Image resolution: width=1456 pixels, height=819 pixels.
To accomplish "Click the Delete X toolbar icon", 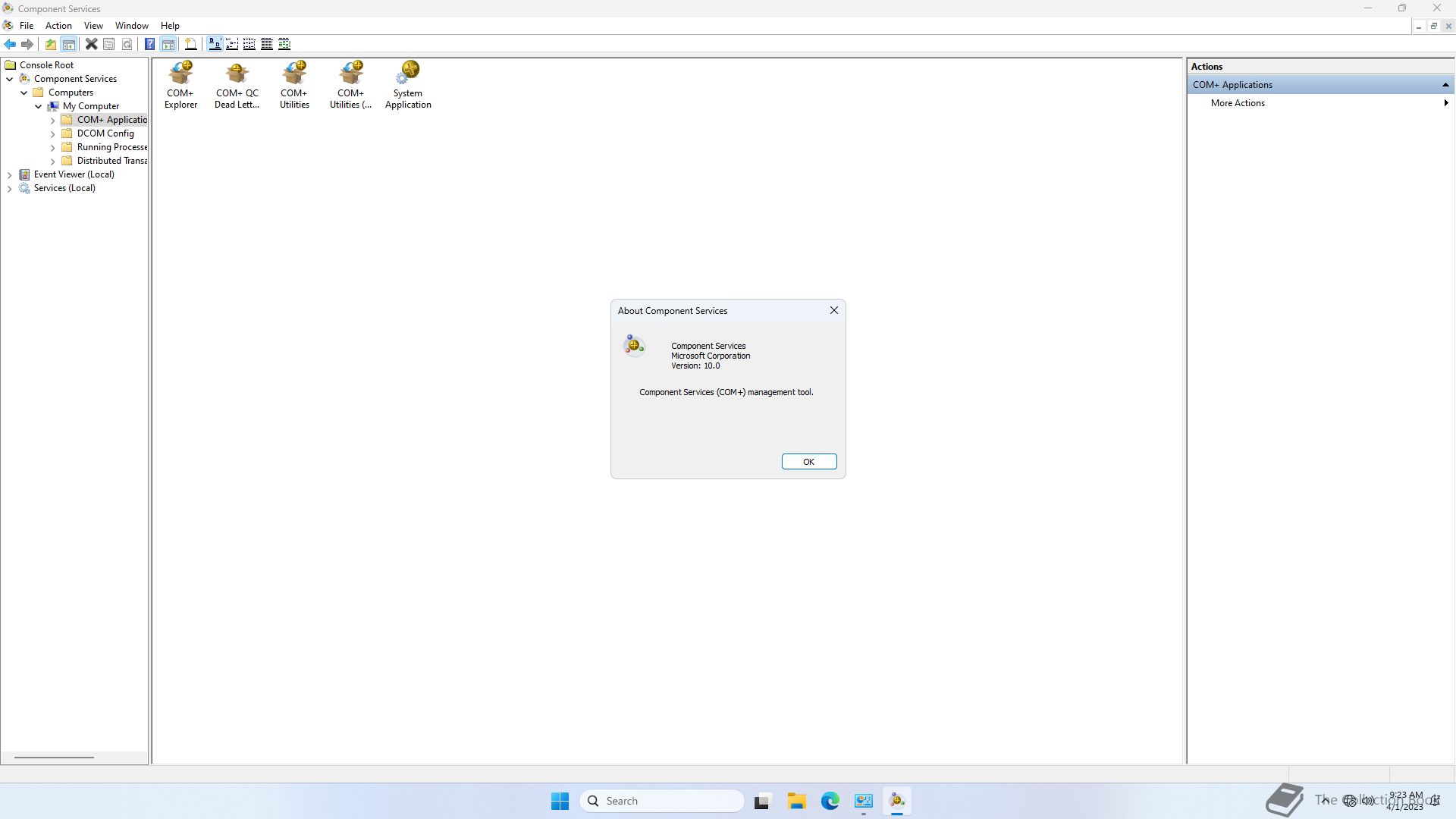I will [x=91, y=44].
